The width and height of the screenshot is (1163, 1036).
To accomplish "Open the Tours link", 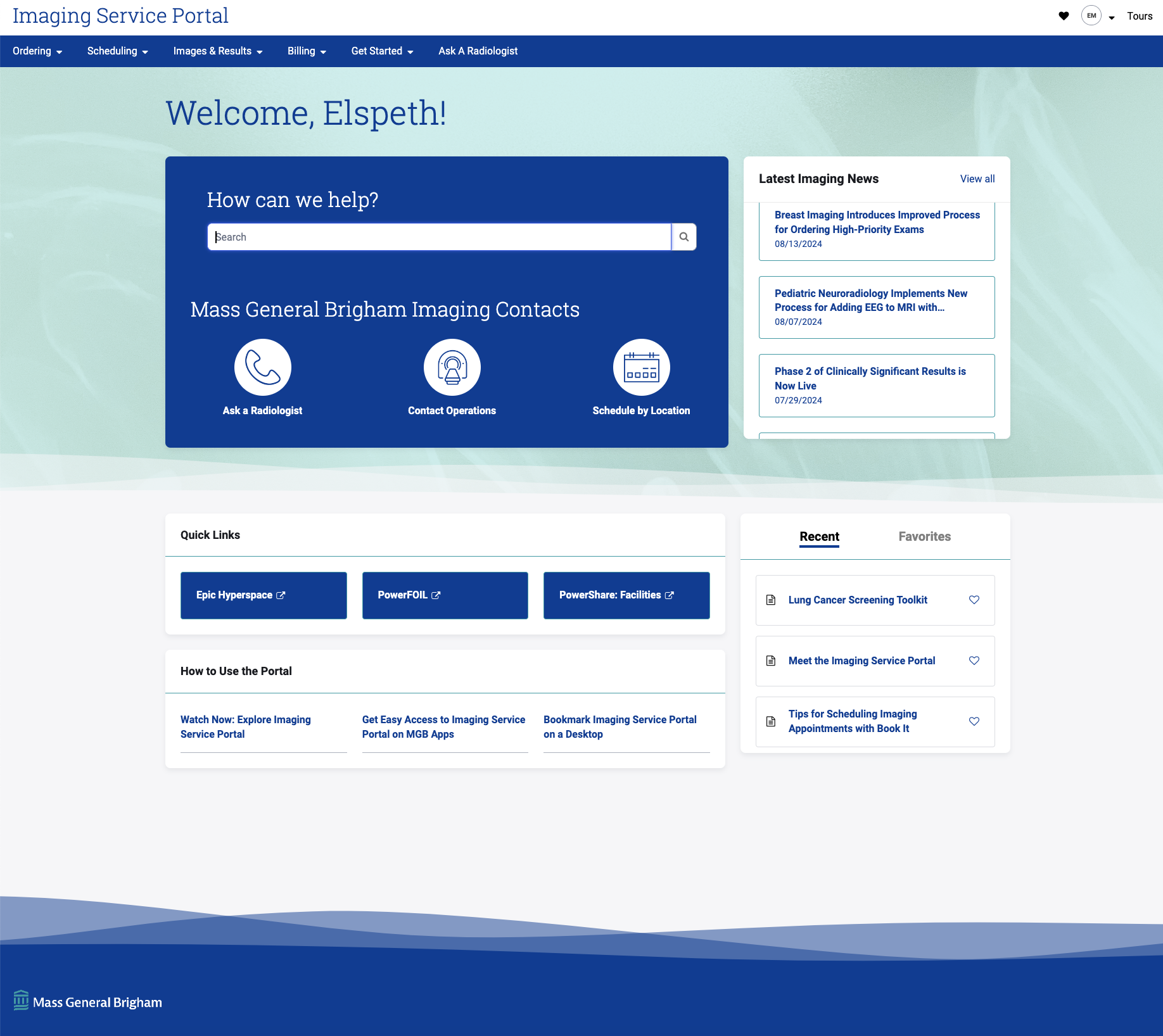I will point(1140,16).
